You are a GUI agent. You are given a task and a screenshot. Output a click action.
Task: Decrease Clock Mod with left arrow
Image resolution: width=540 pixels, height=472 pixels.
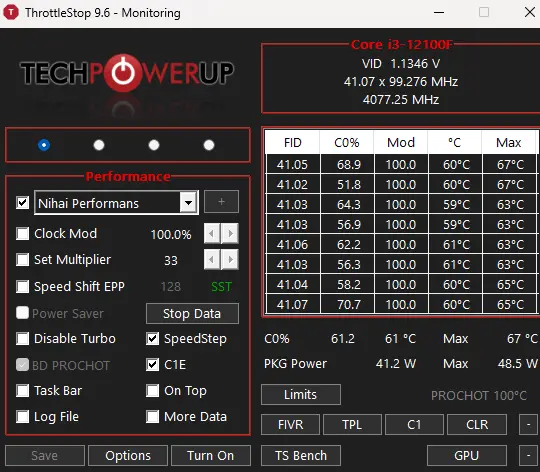click(x=212, y=234)
